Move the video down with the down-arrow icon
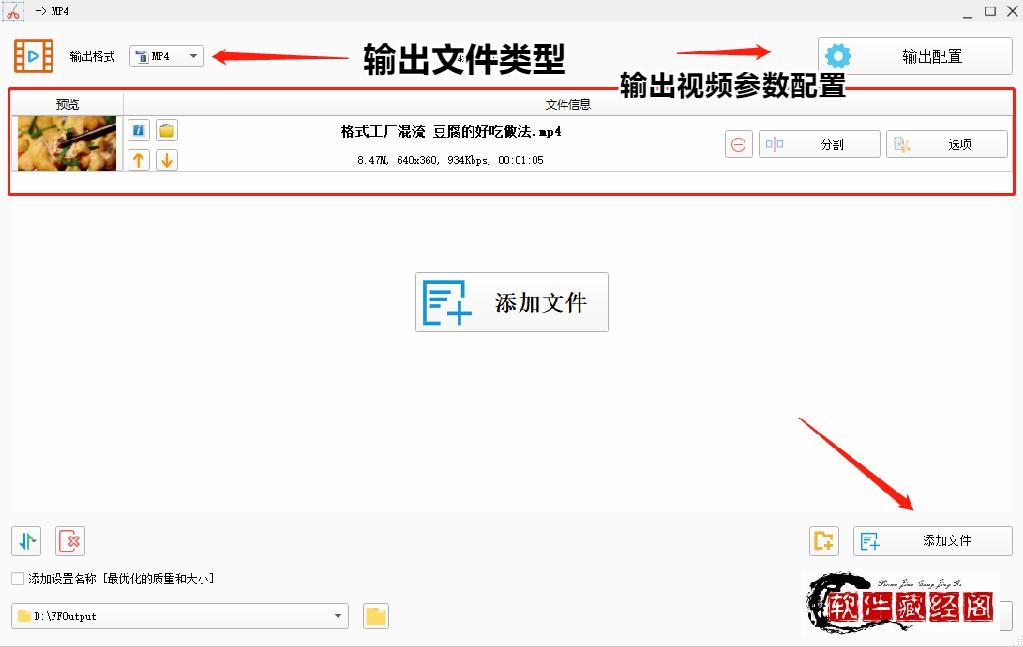This screenshot has height=647, width=1023. pyautogui.click(x=166, y=158)
